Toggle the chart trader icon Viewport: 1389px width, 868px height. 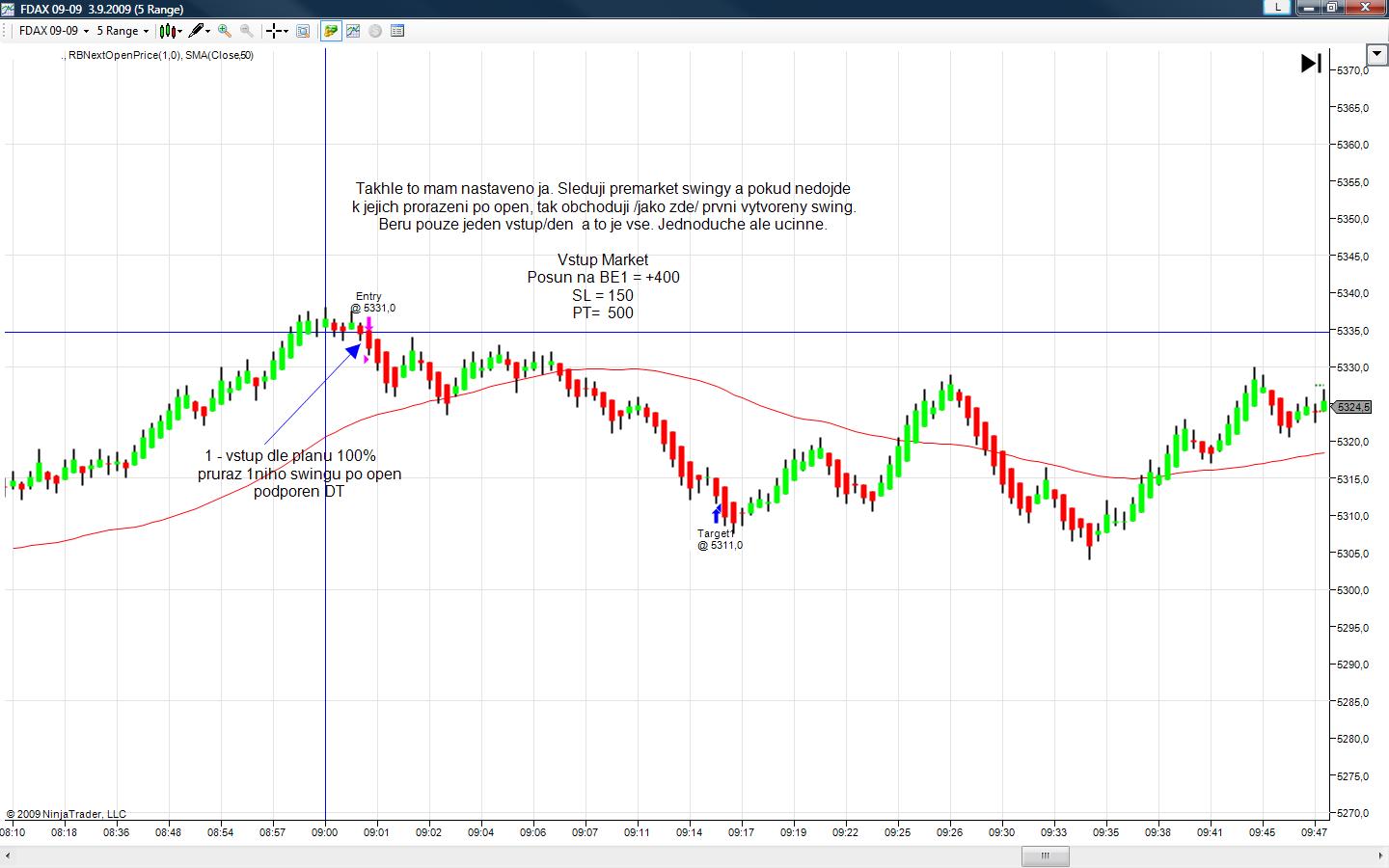point(331,31)
